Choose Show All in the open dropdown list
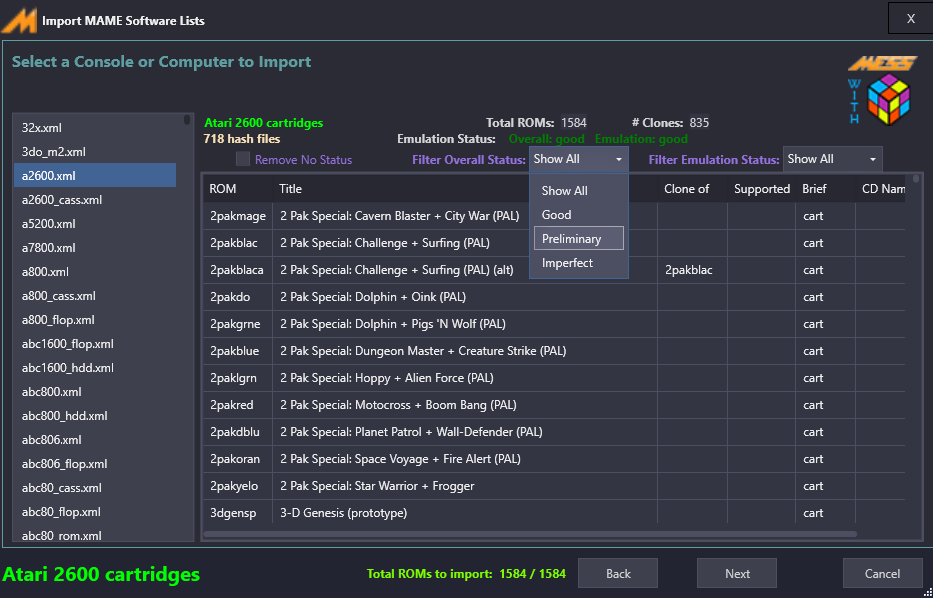933x598 pixels. [x=578, y=190]
